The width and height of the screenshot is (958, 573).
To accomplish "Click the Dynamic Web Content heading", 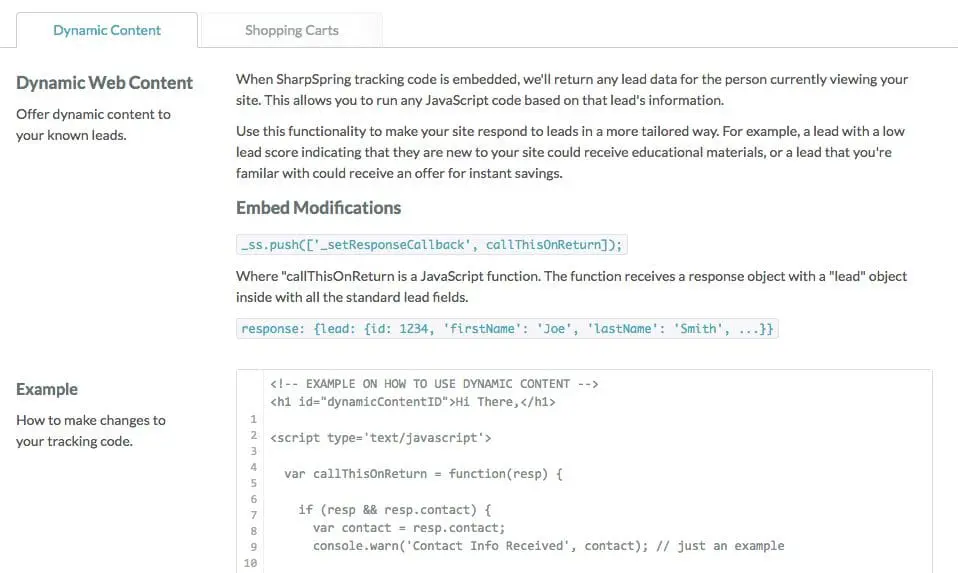I will 104,83.
